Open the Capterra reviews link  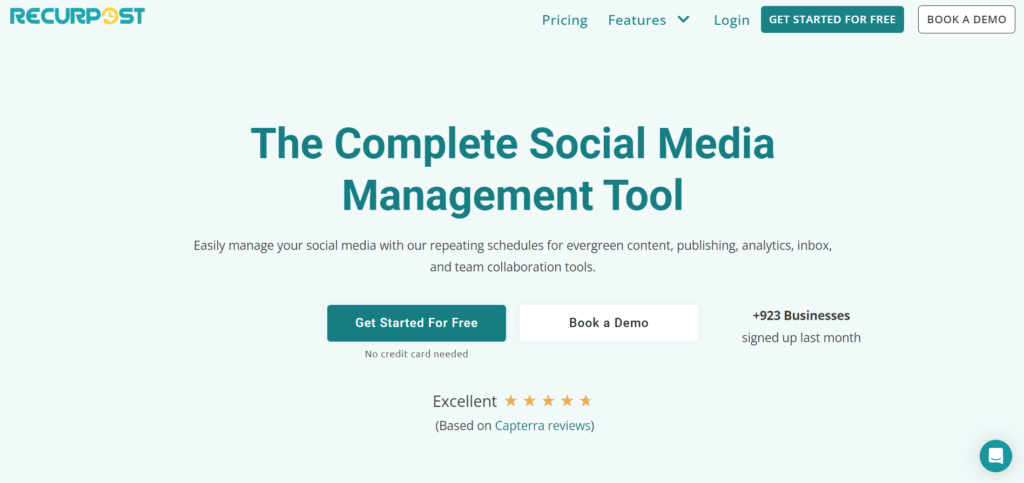tap(542, 426)
